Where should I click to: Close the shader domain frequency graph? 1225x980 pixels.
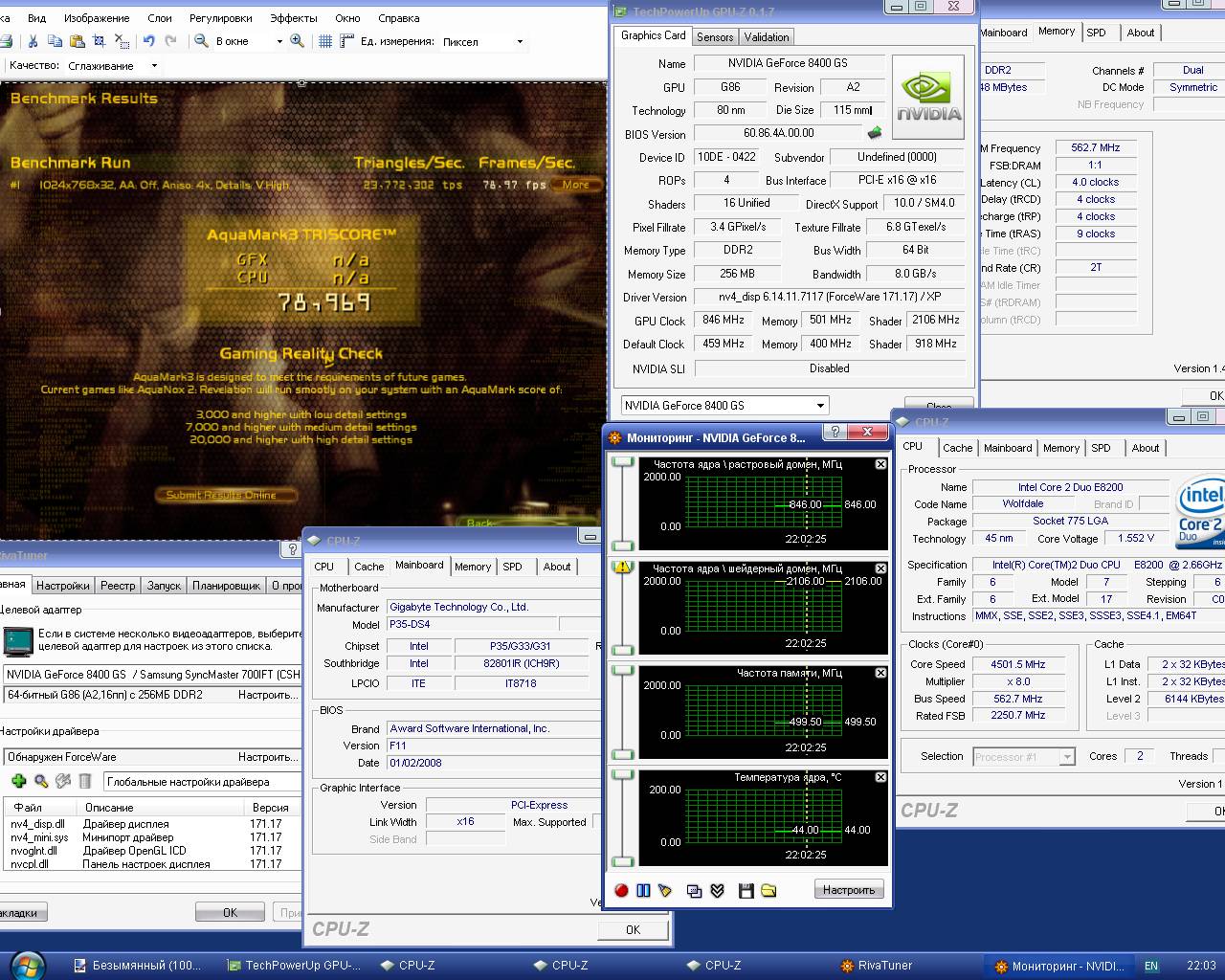pyautogui.click(x=880, y=568)
